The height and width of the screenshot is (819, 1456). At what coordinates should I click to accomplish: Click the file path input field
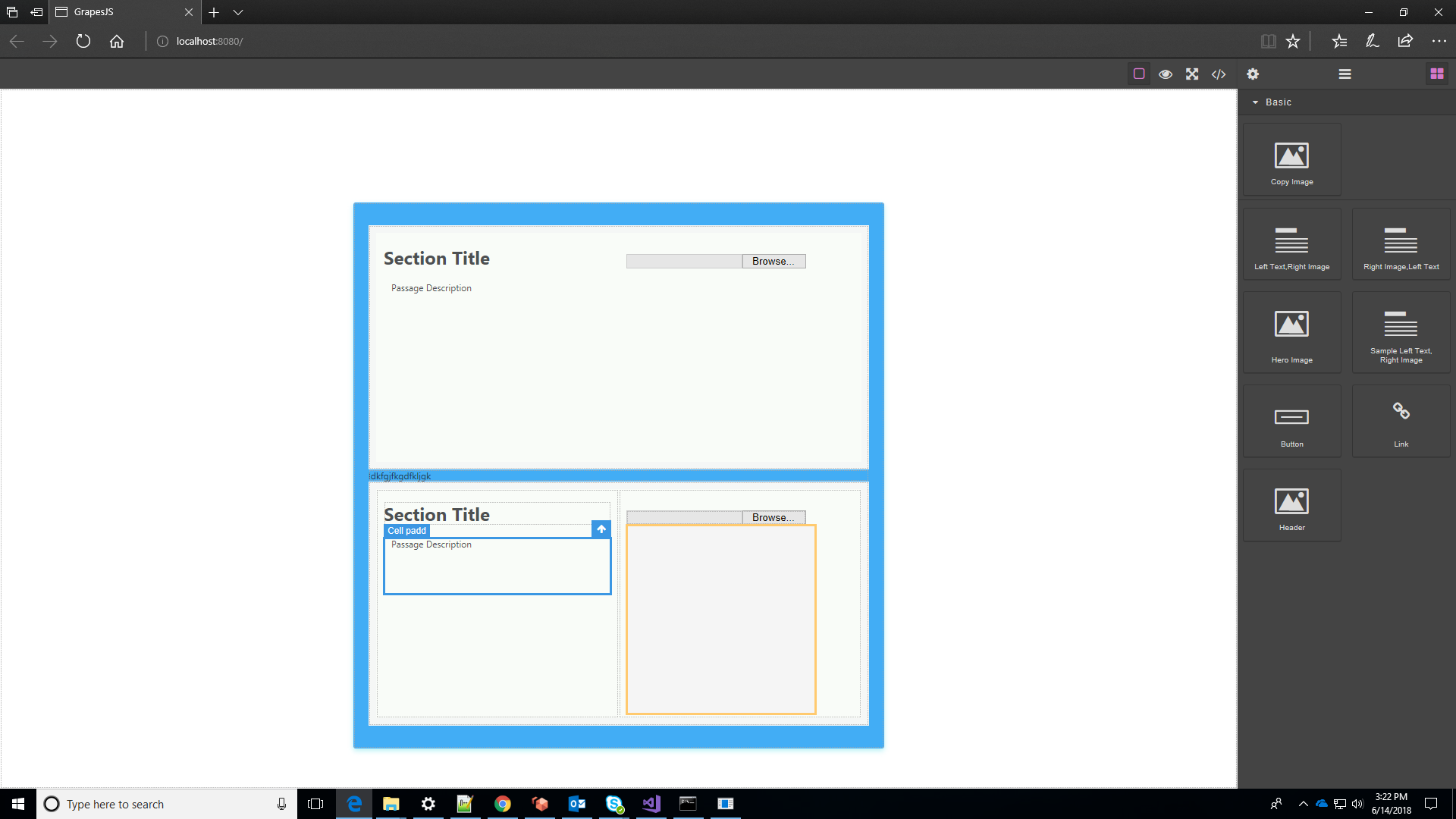pyautogui.click(x=682, y=261)
